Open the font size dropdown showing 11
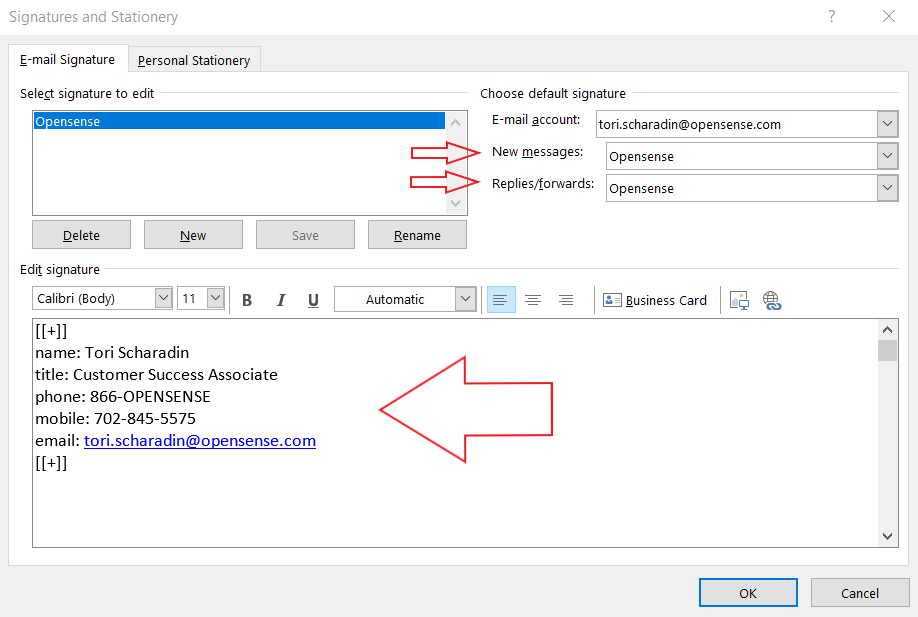The height and width of the screenshot is (617, 918). [215, 298]
